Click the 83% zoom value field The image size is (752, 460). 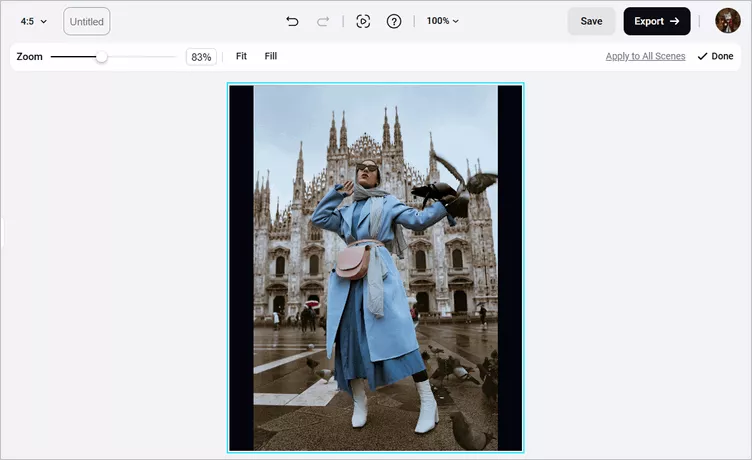(x=201, y=57)
